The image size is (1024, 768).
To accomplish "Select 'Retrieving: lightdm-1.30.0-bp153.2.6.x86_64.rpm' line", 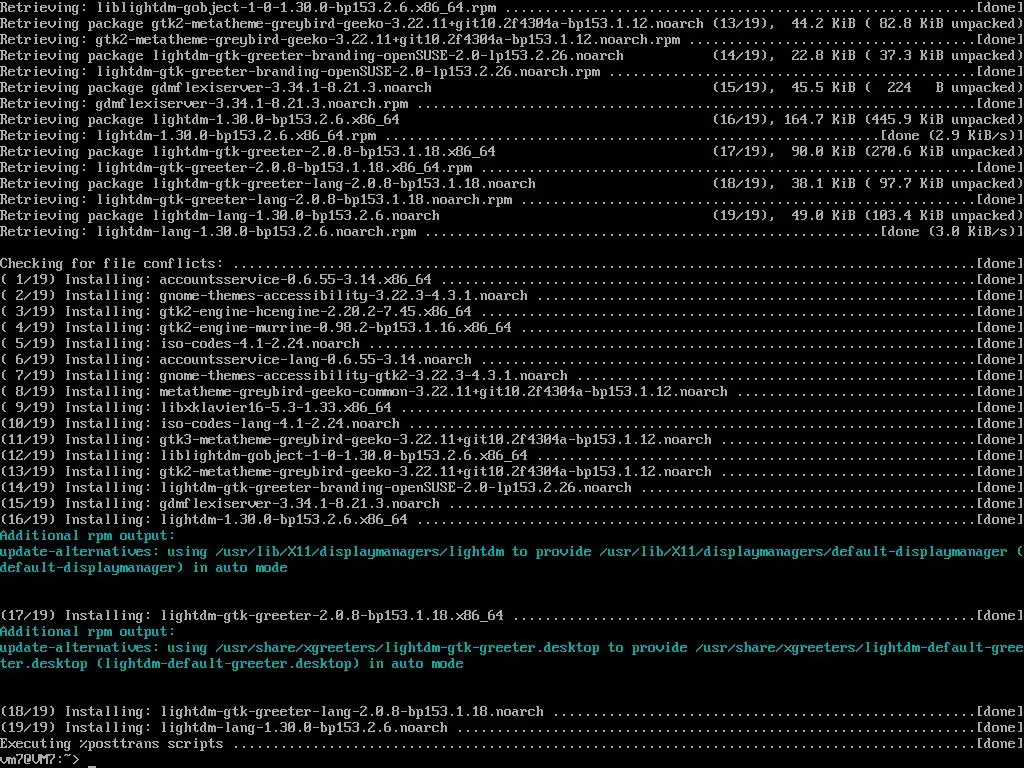I will click(x=512, y=136).
